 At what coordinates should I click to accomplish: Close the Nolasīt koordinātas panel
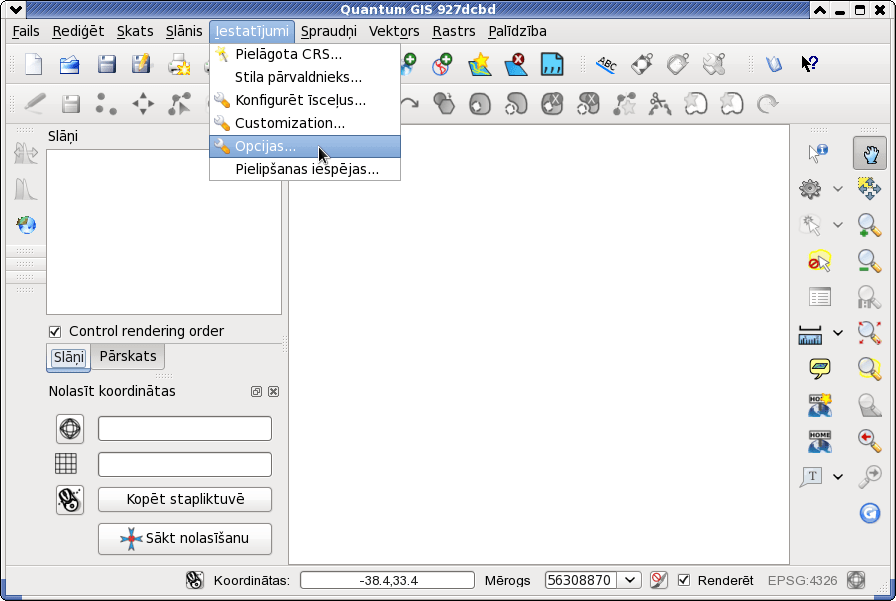click(x=274, y=391)
